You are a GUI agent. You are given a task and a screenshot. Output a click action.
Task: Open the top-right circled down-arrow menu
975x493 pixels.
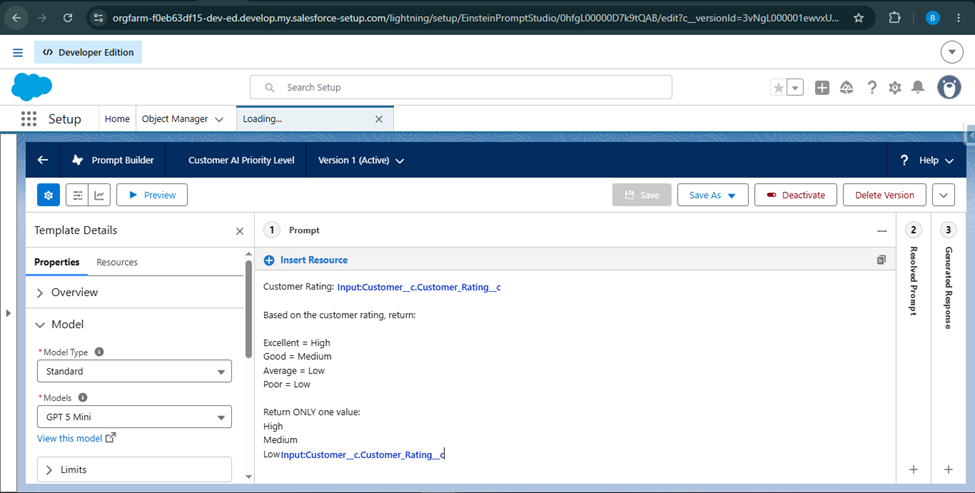click(x=951, y=53)
